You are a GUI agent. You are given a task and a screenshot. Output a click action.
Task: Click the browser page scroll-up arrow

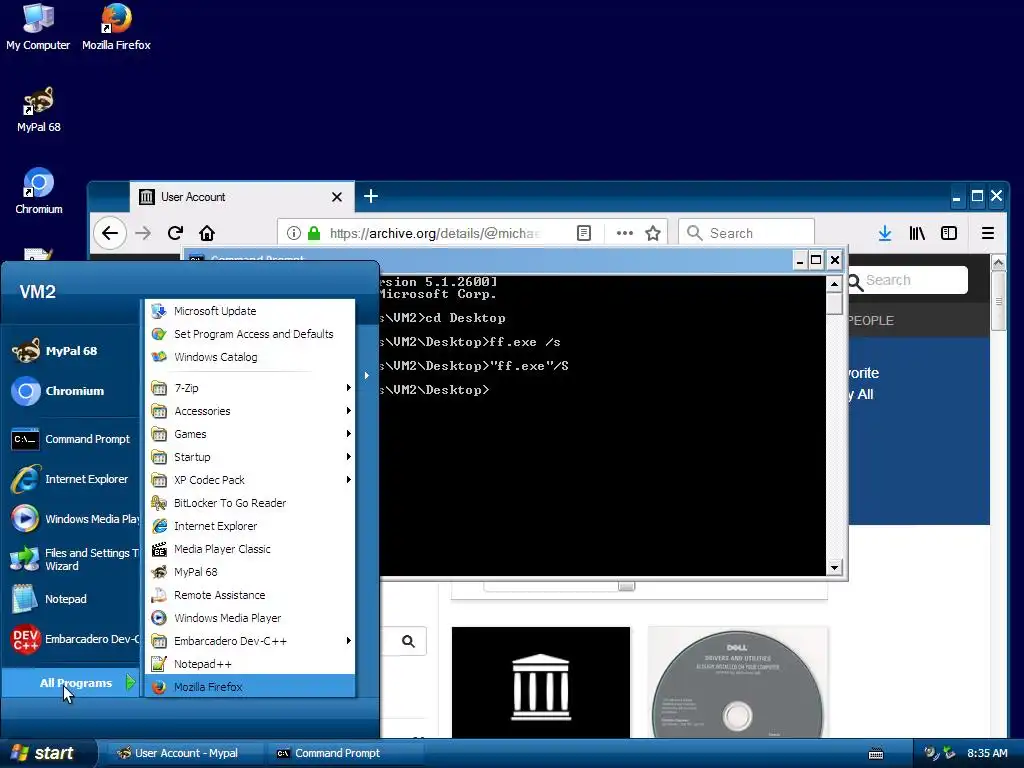[998, 263]
